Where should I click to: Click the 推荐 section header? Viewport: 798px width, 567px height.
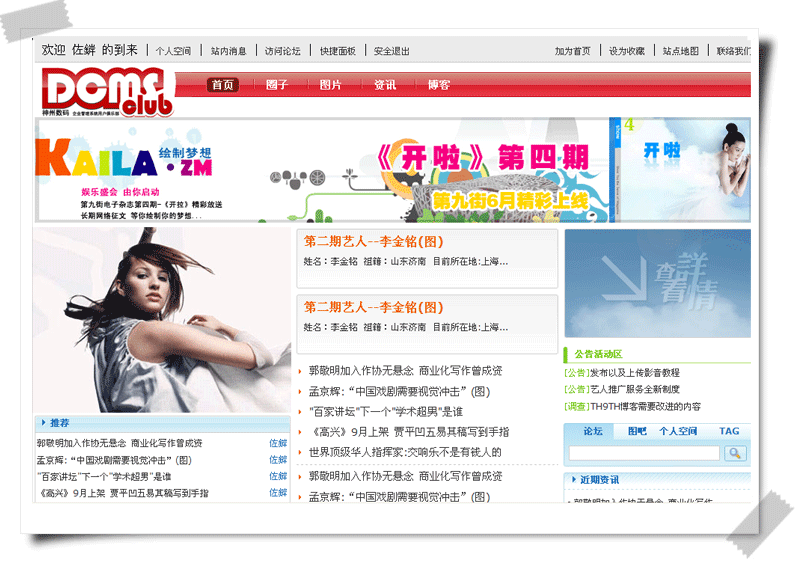pyautogui.click(x=162, y=423)
